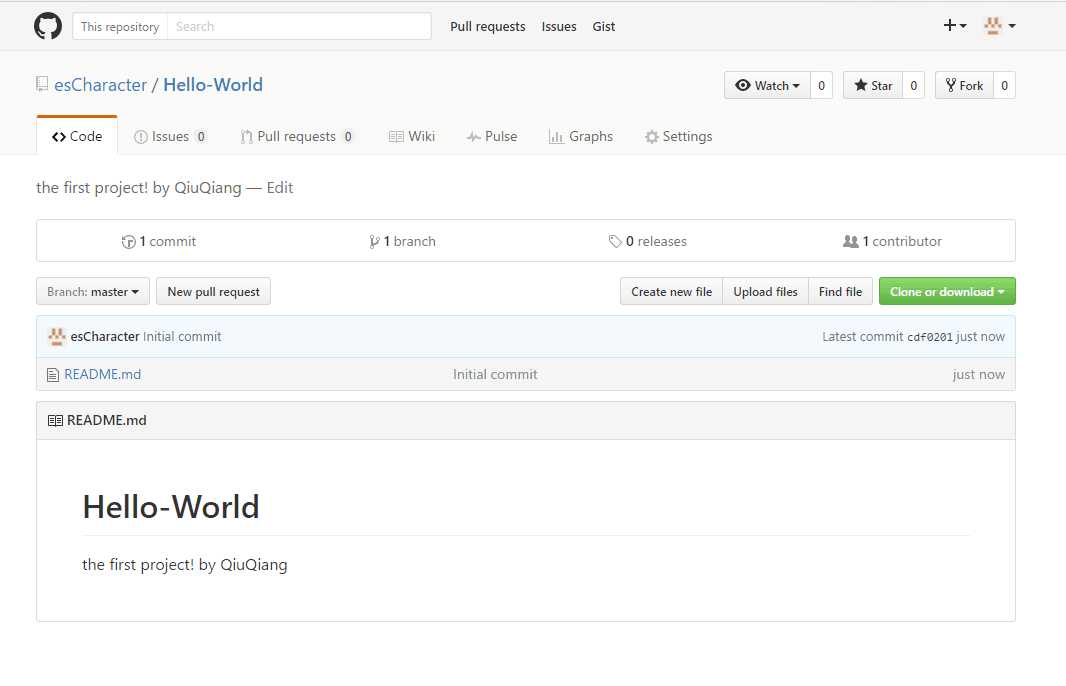Click the Search input in top bar

[299, 27]
